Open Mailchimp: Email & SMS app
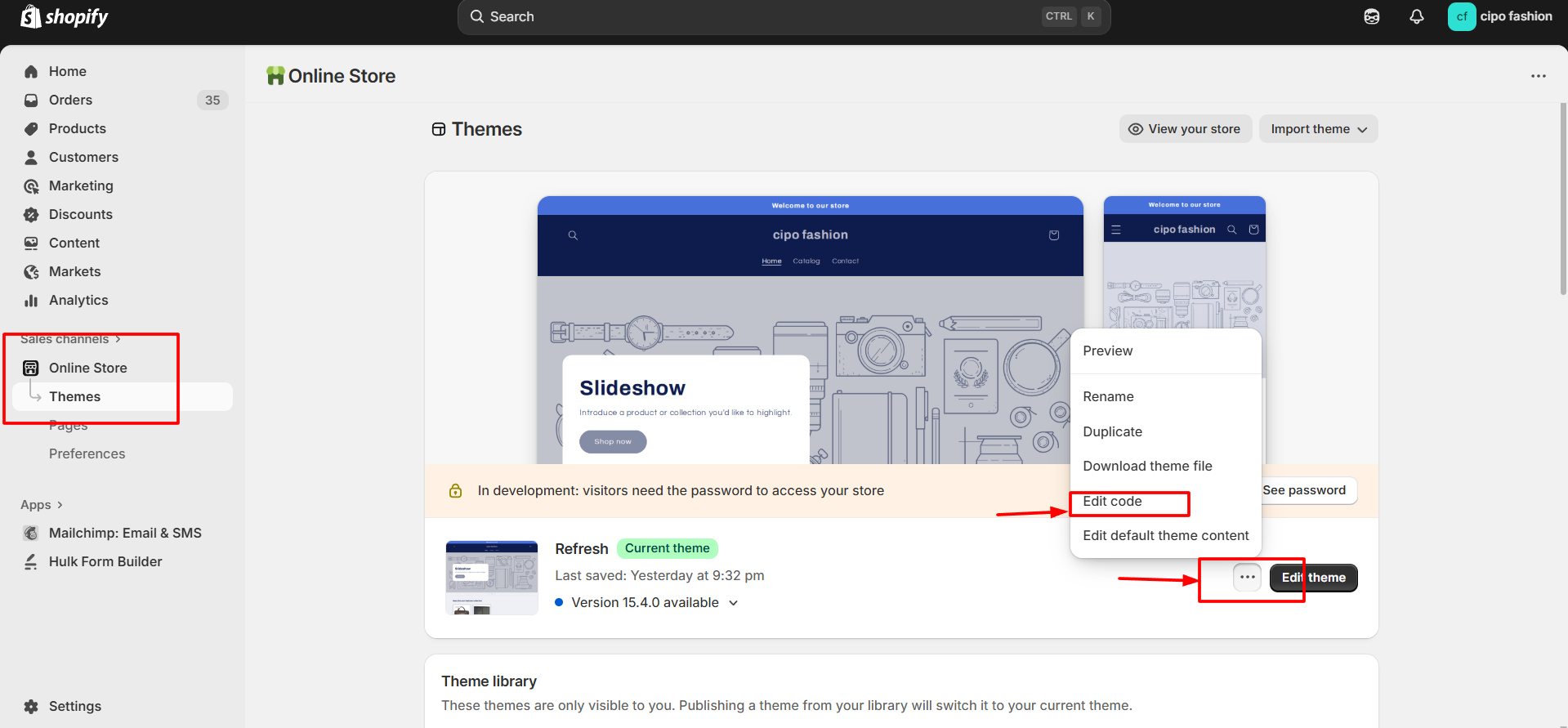1568x728 pixels. (x=124, y=533)
